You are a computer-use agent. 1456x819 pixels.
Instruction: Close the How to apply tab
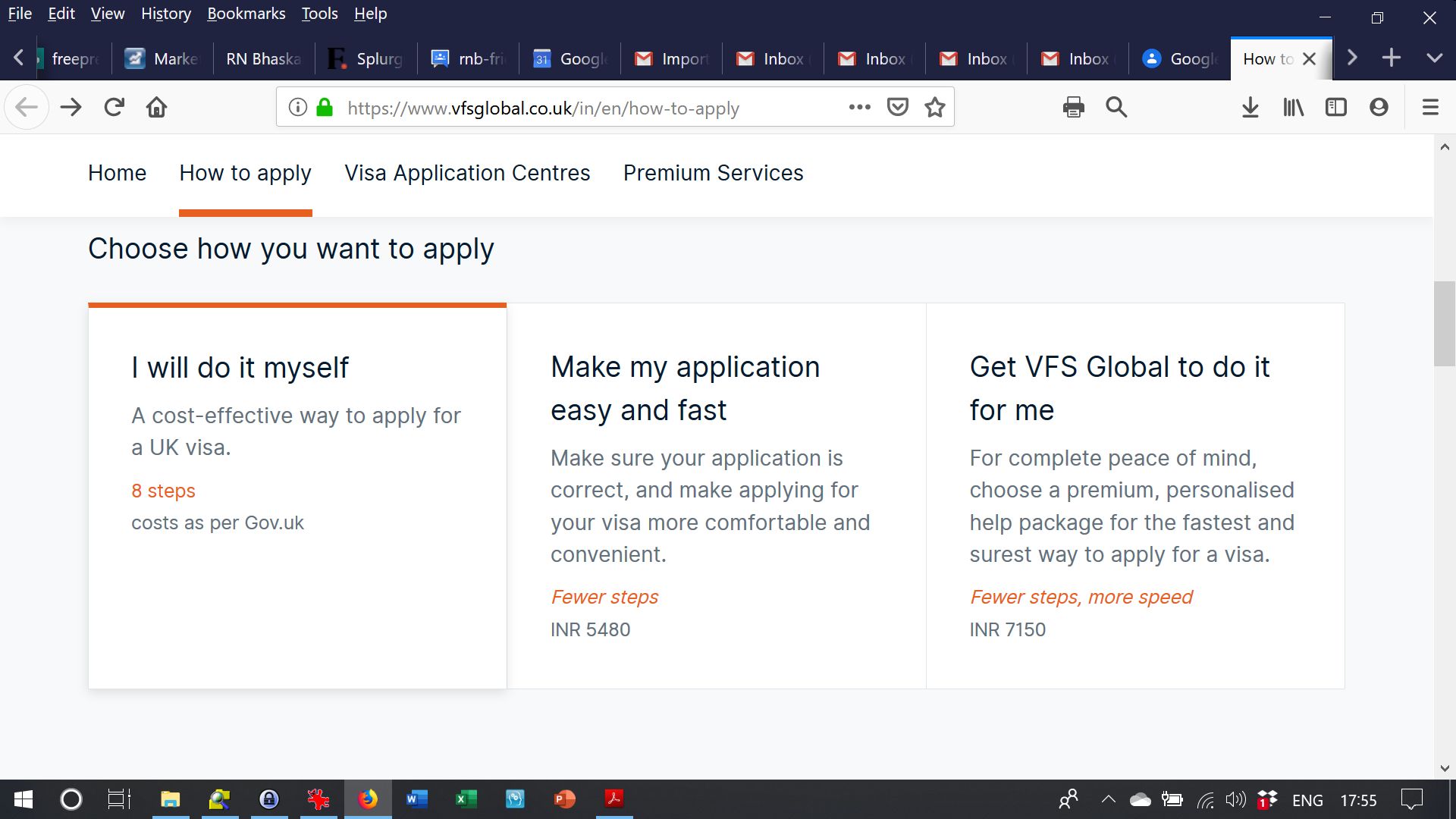point(1309,59)
